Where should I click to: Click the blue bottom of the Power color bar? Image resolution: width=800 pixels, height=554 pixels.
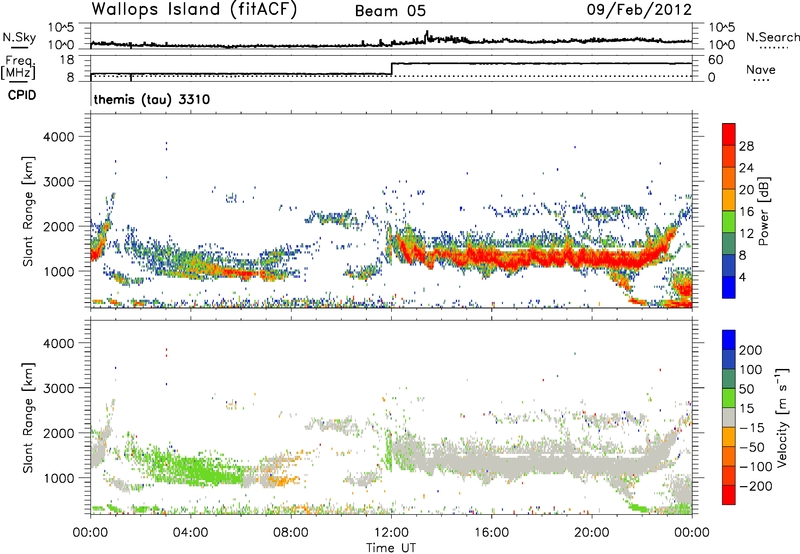pyautogui.click(x=729, y=287)
